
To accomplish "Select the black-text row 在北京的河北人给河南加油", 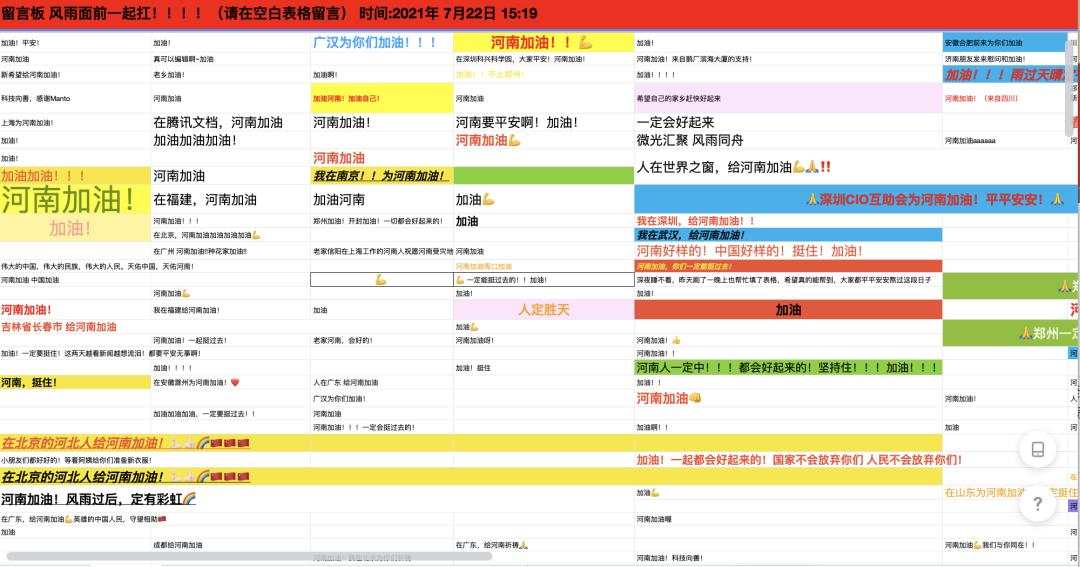I will tap(471, 477).
